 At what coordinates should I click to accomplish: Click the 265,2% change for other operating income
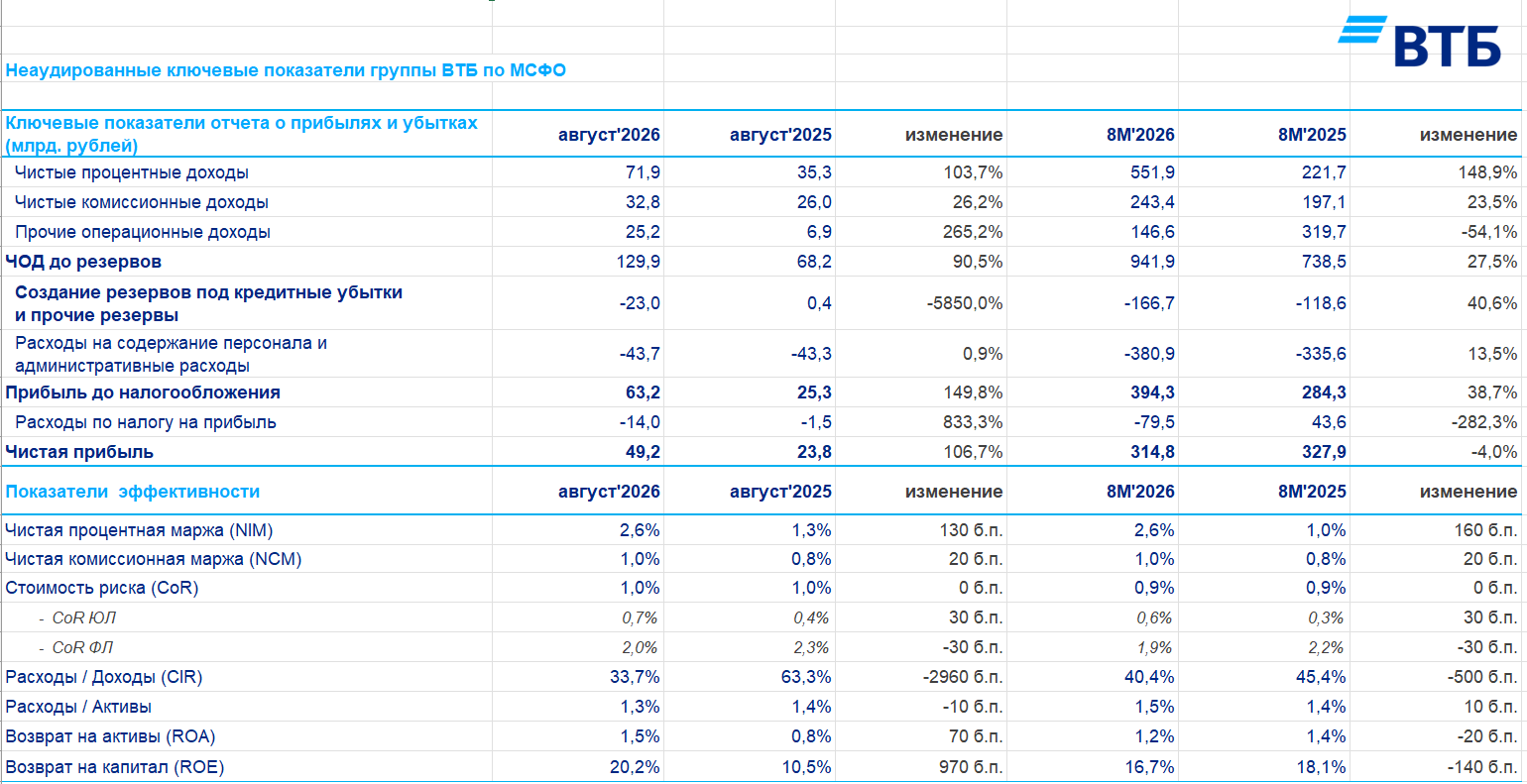pos(973,232)
